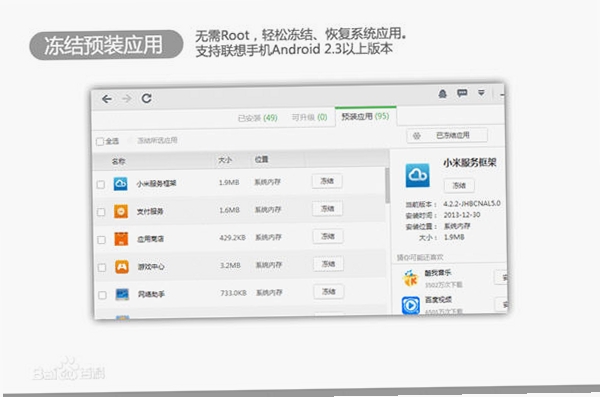Viewport: 600px width, 397px height.
Task: Tick the checkbox for 网络助手
Action: coord(102,295)
